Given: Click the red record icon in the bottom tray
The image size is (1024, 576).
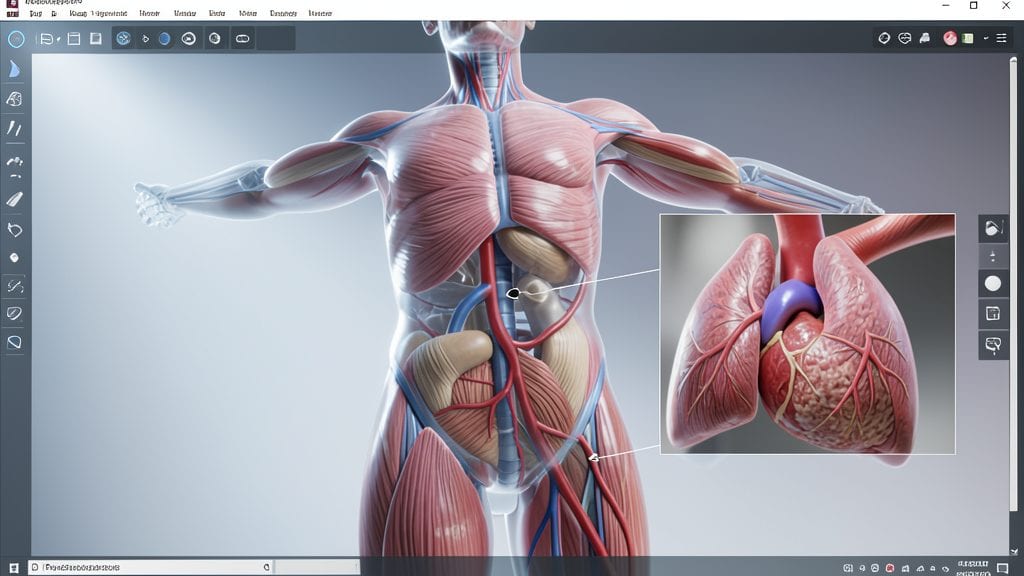Looking at the screenshot, I should tap(889, 568).
